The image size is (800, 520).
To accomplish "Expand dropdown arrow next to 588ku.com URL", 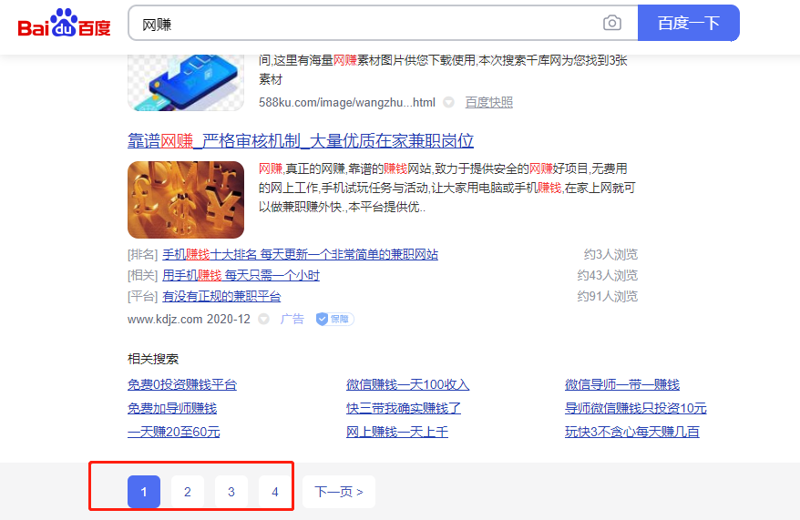I will pos(448,103).
